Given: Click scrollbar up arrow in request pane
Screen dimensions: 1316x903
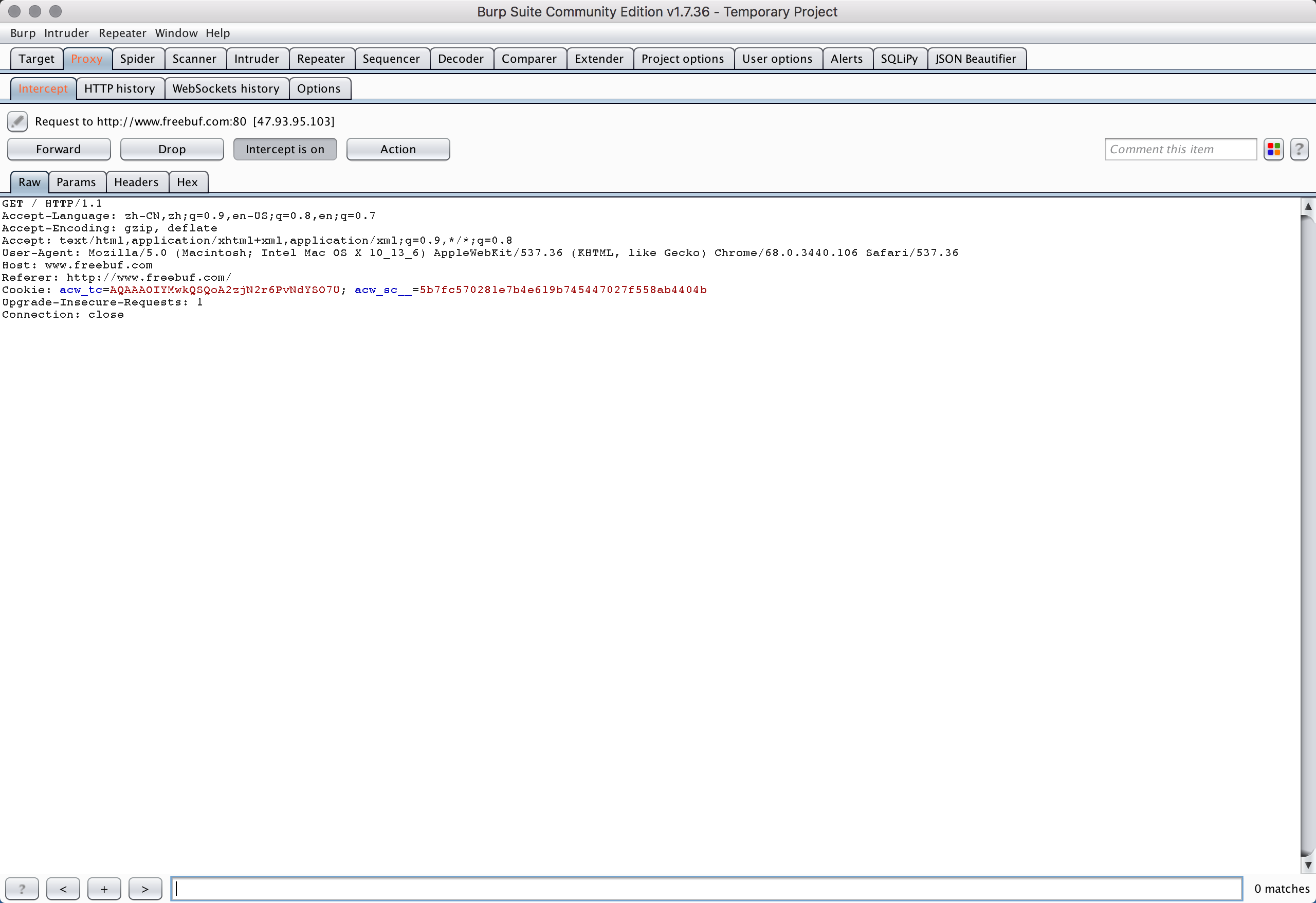Looking at the screenshot, I should (1307, 207).
